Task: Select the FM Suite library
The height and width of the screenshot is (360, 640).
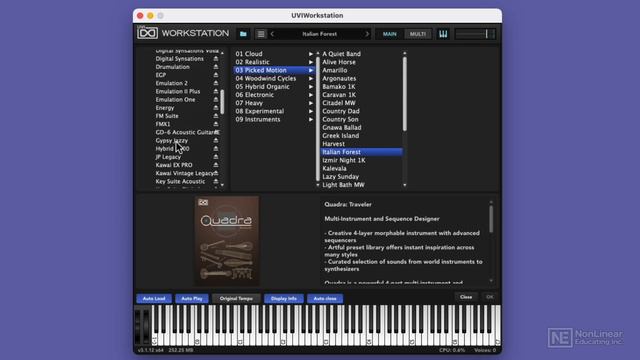Action: pyautogui.click(x=167, y=116)
